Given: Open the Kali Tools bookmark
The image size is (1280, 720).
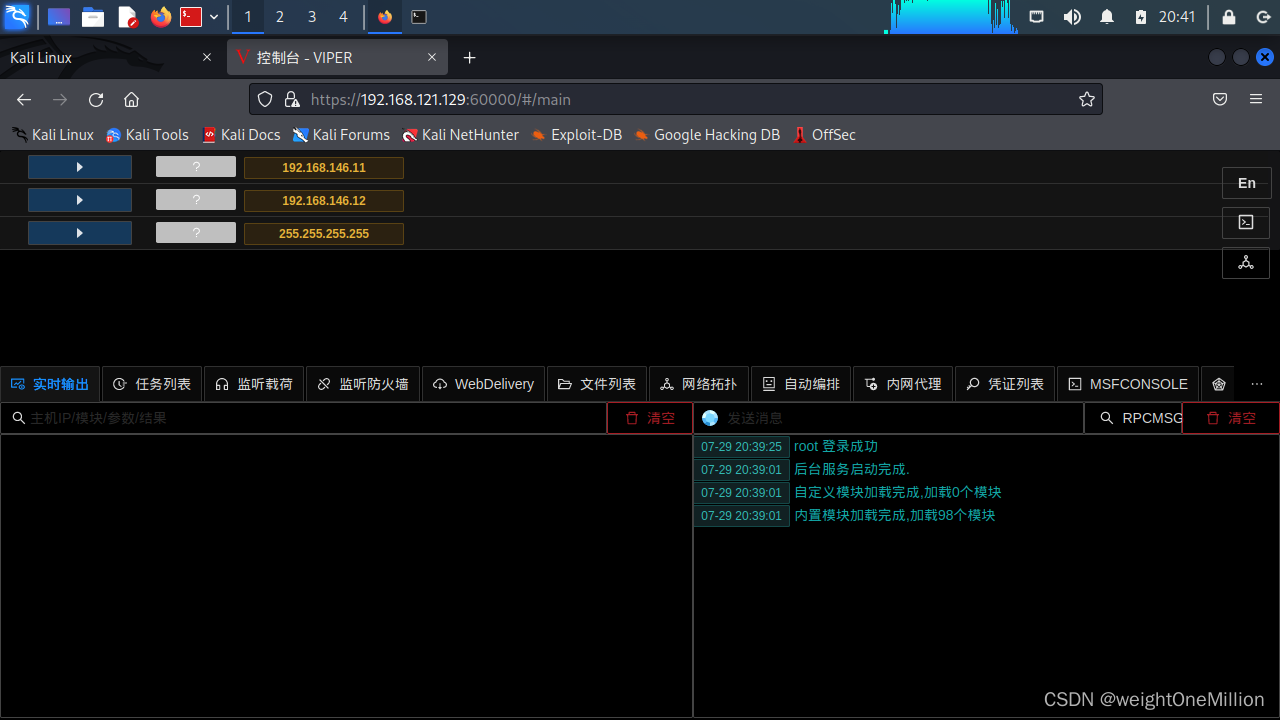Looking at the screenshot, I should click(147, 135).
